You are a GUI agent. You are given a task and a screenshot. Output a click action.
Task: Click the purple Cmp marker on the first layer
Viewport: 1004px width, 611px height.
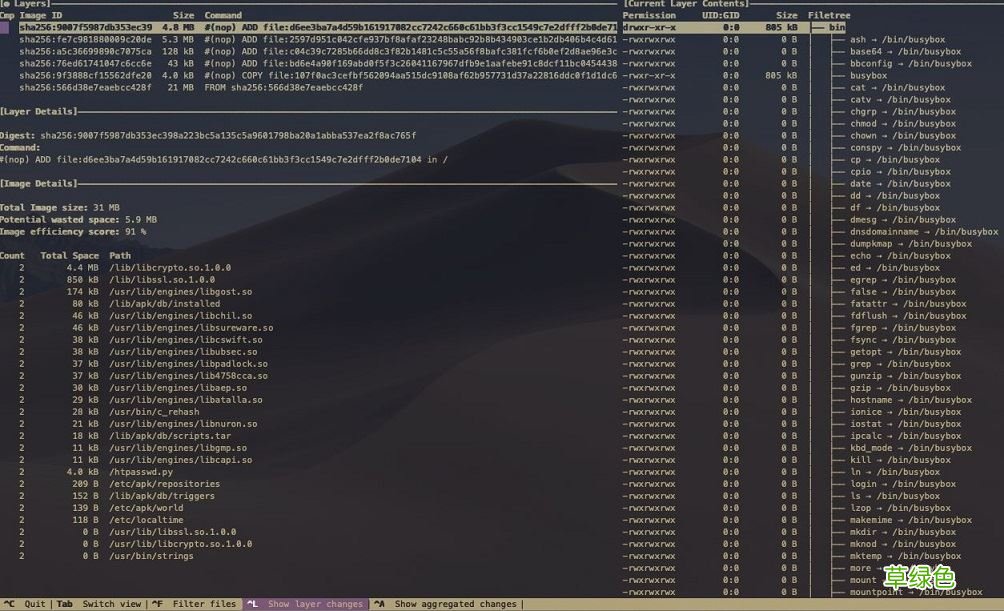point(4,28)
